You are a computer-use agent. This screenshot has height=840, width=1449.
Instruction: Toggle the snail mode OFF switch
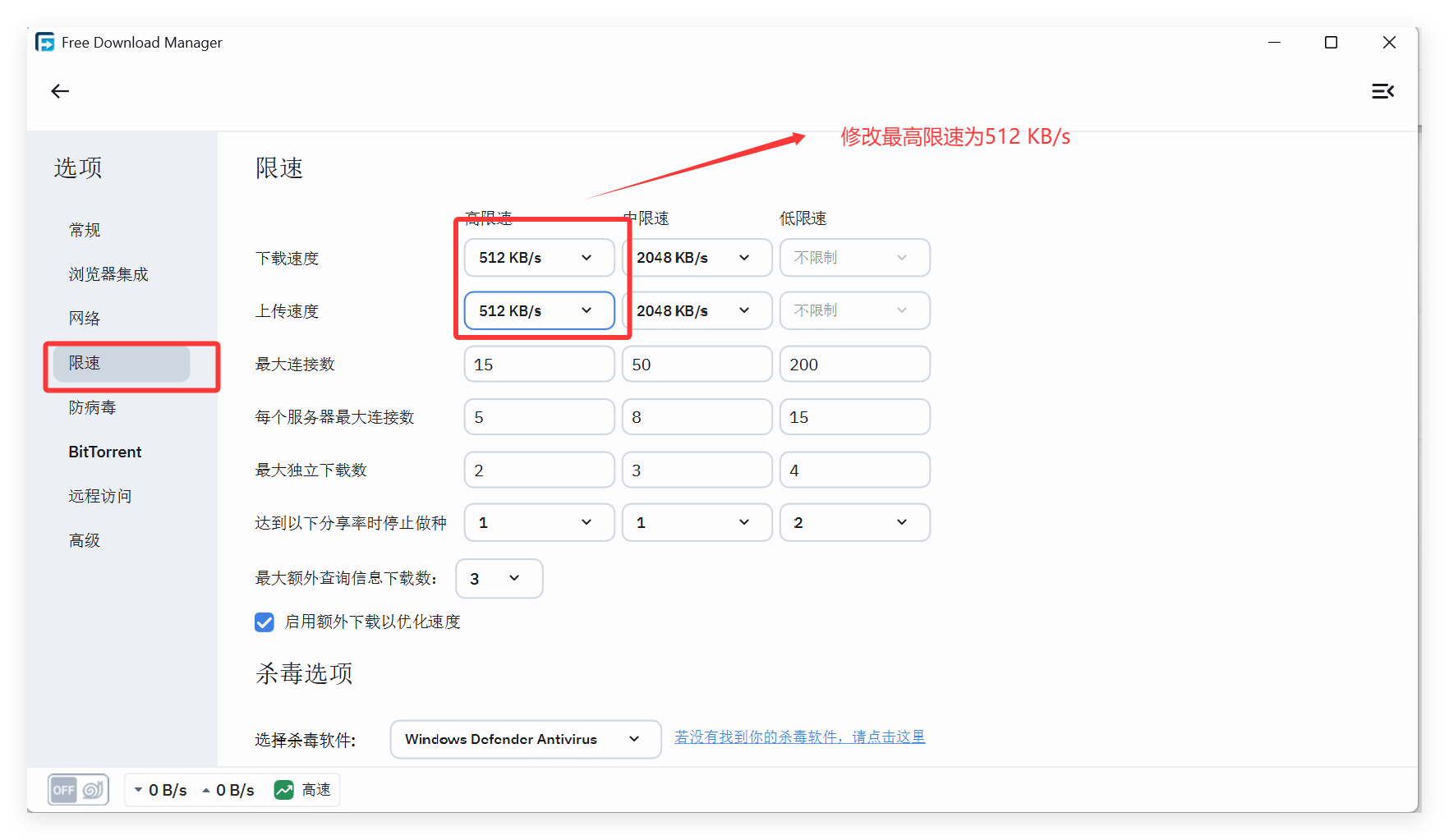click(78, 790)
